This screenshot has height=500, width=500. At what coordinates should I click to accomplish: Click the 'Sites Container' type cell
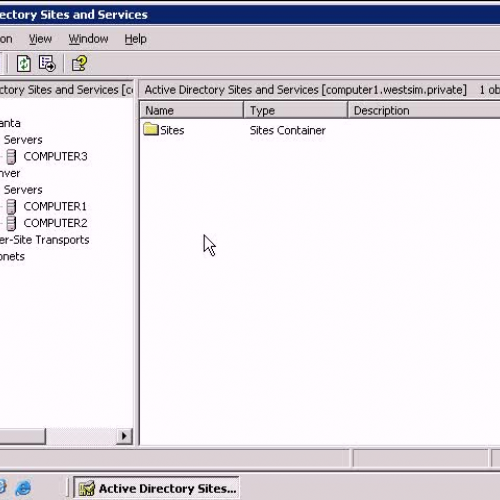[288, 130]
